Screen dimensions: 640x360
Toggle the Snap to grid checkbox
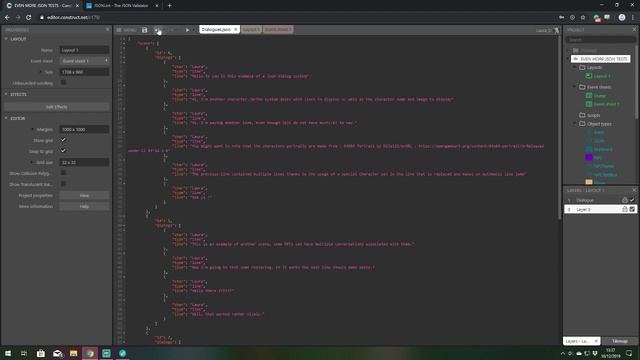[63, 151]
